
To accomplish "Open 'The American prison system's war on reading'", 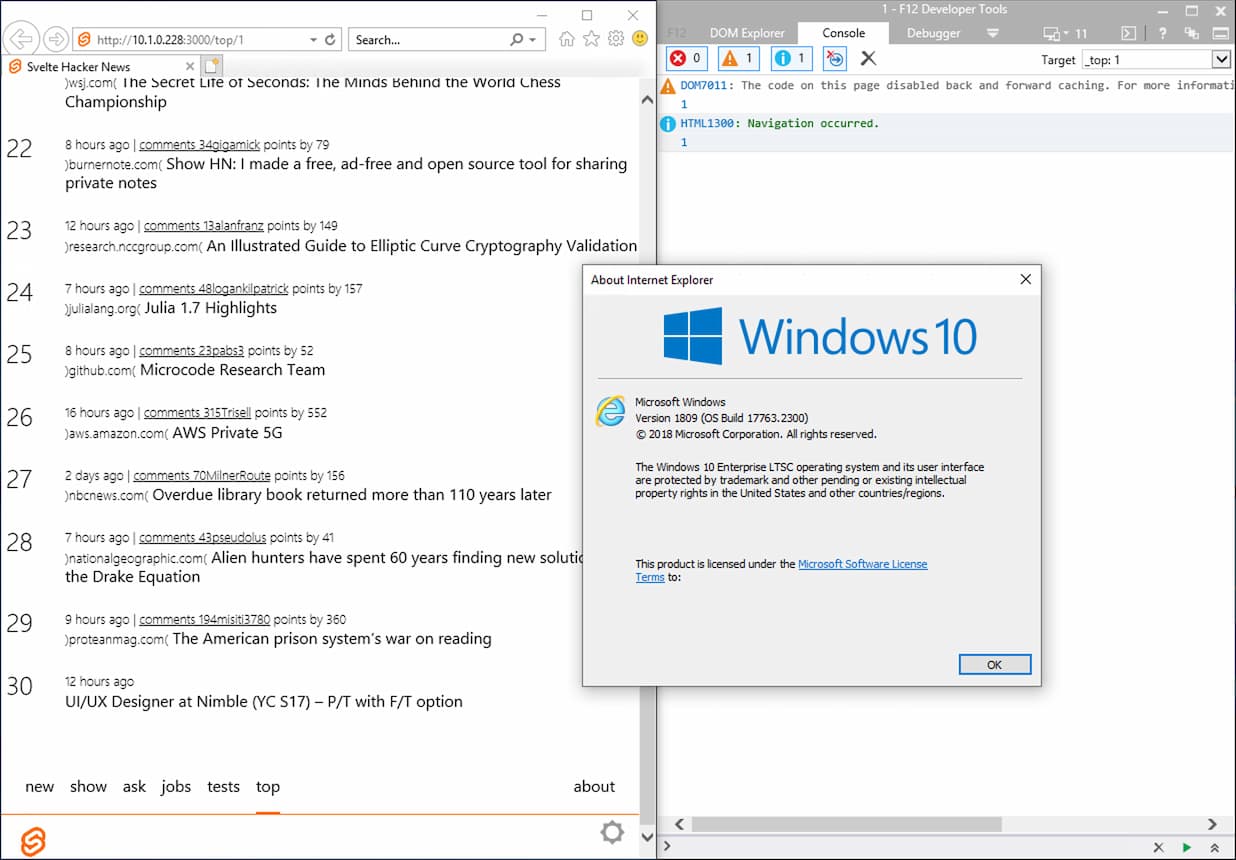I will coord(332,639).
